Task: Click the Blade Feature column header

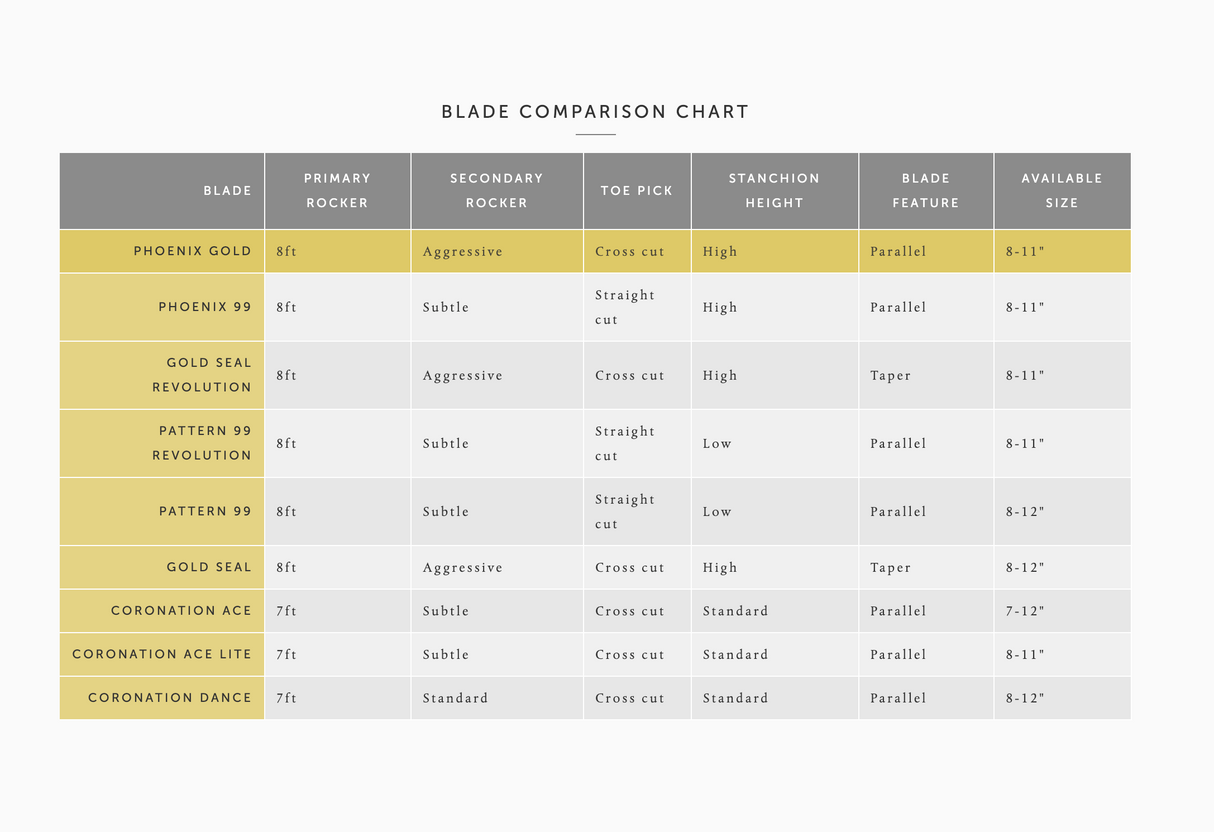Action: [926, 190]
